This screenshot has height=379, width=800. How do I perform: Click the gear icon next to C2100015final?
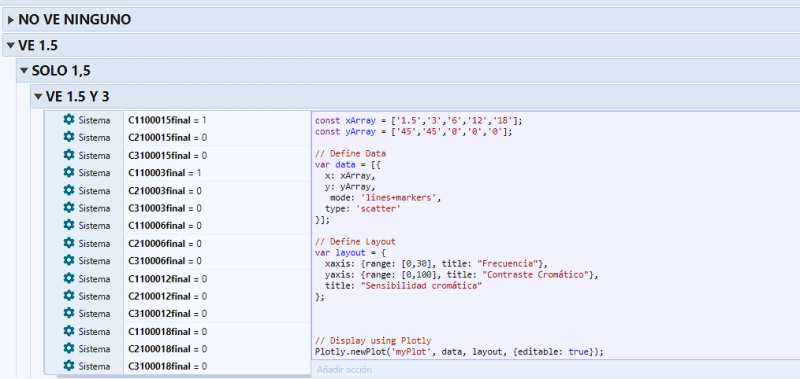click(69, 137)
